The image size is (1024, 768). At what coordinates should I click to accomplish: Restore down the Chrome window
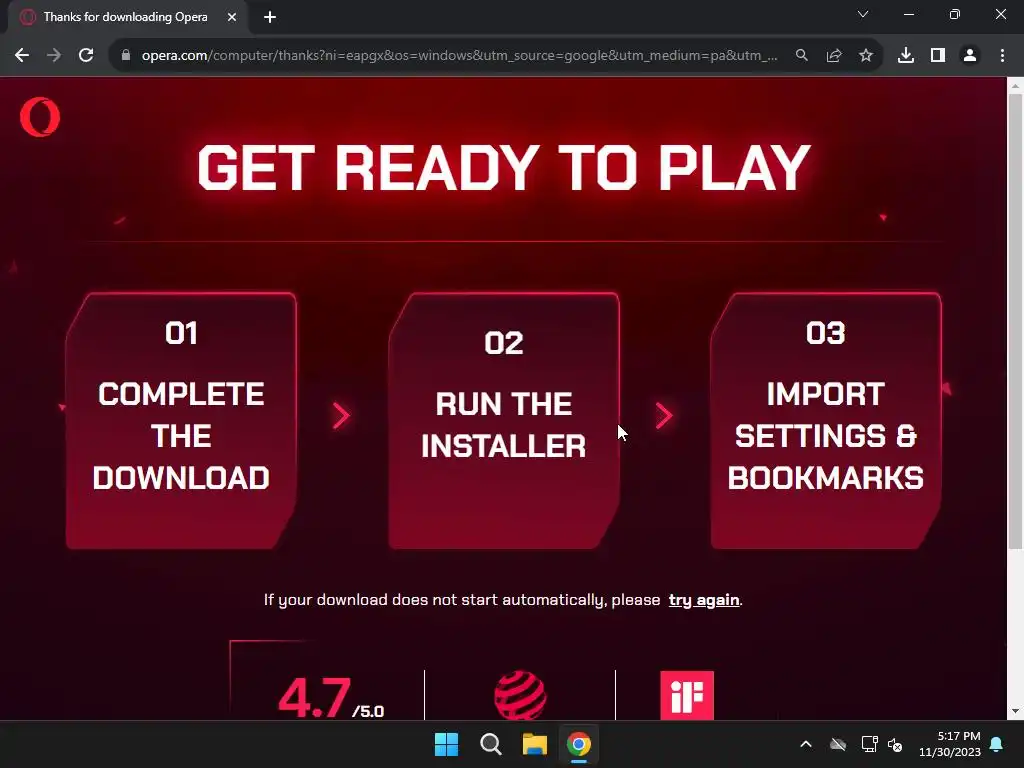point(954,14)
